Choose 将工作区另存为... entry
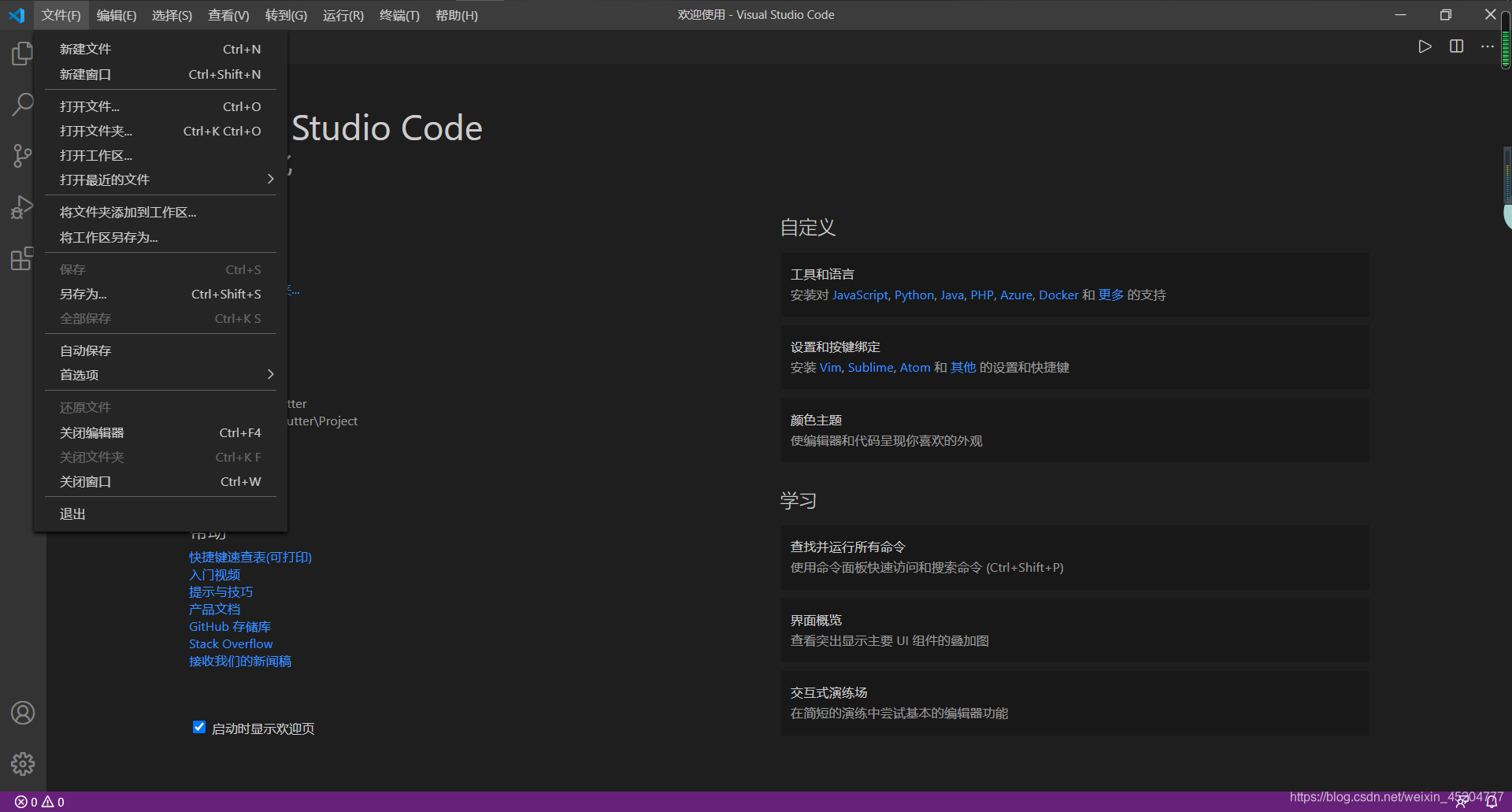1512x812 pixels. 161,237
